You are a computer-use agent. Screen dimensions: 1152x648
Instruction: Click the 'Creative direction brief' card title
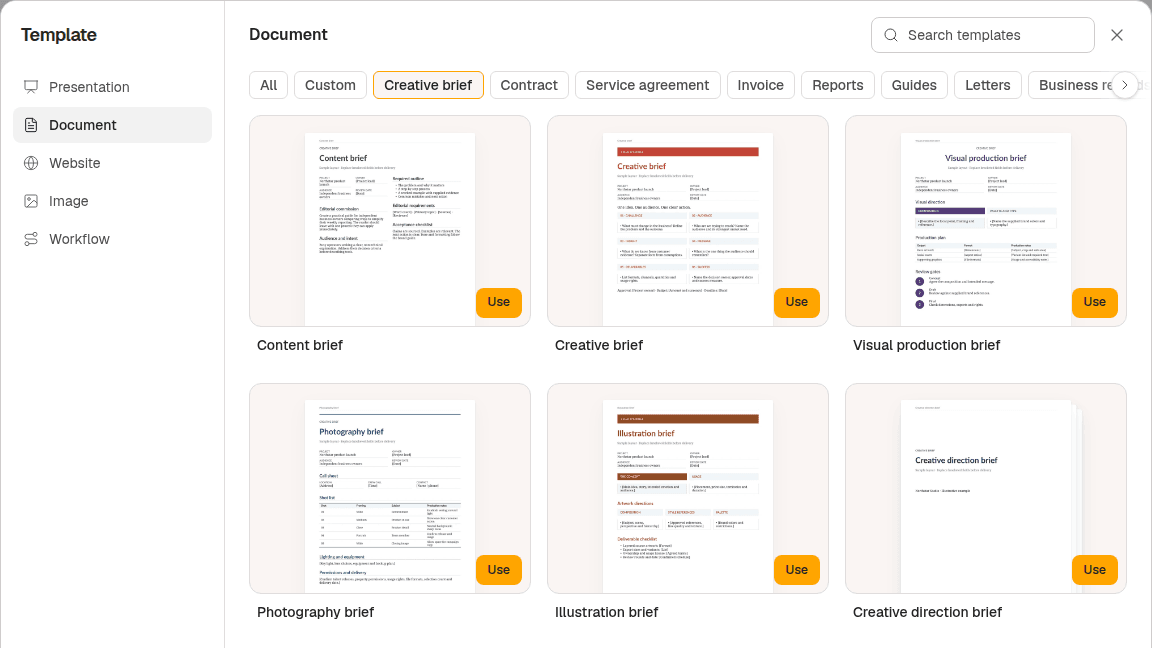[x=927, y=612]
